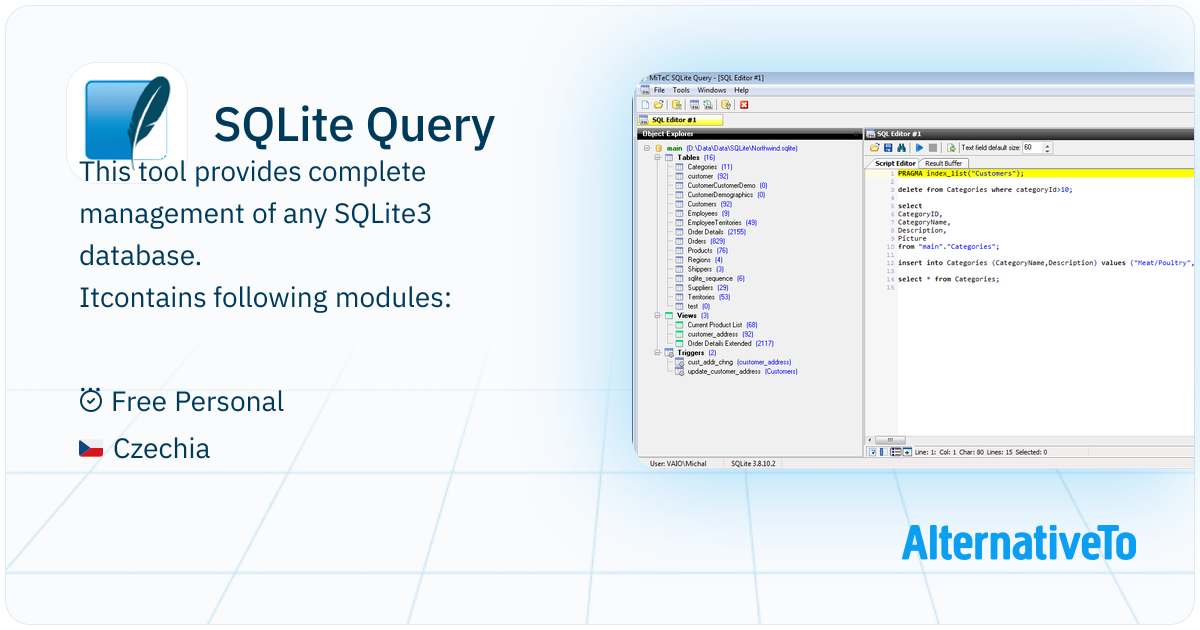Click the main database icon in tree

pos(658,148)
